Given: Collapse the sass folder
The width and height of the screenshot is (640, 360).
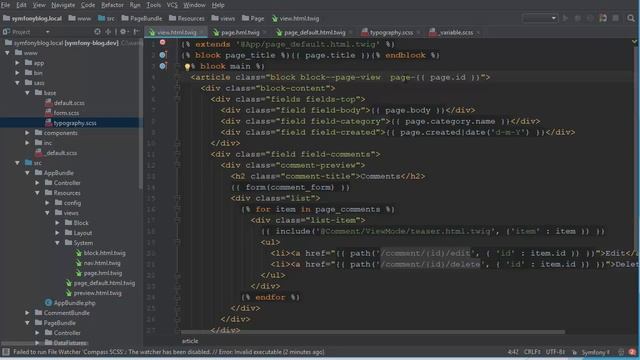Looking at the screenshot, I should (18, 83).
